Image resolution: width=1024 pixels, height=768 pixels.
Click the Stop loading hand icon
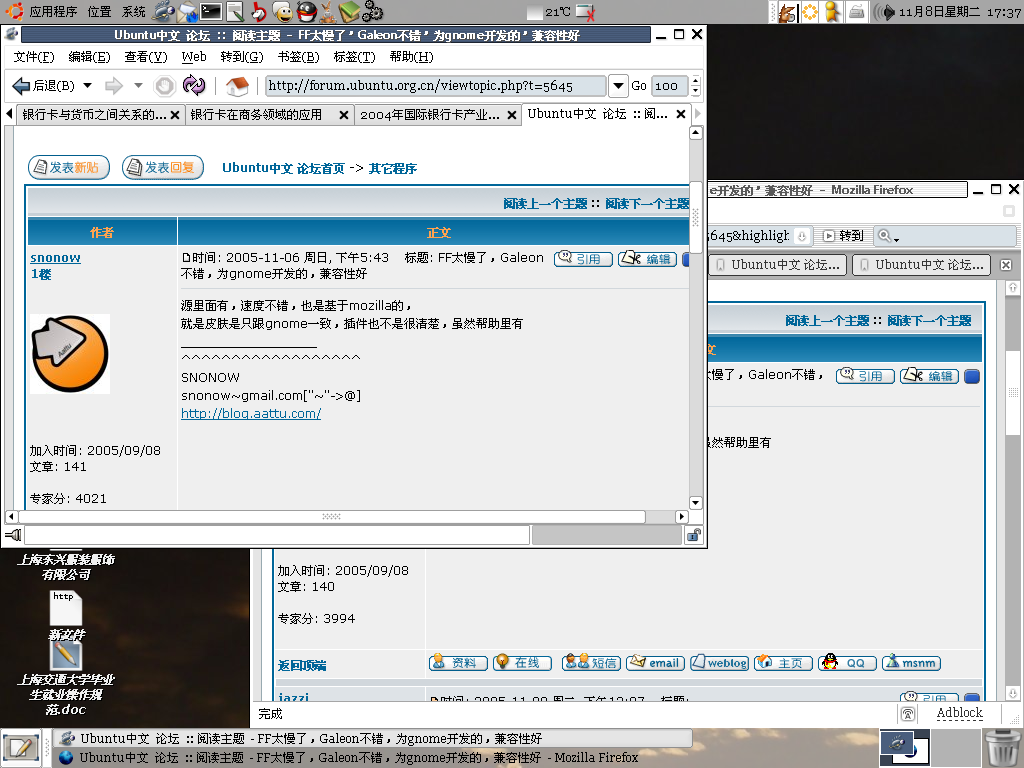(165, 86)
